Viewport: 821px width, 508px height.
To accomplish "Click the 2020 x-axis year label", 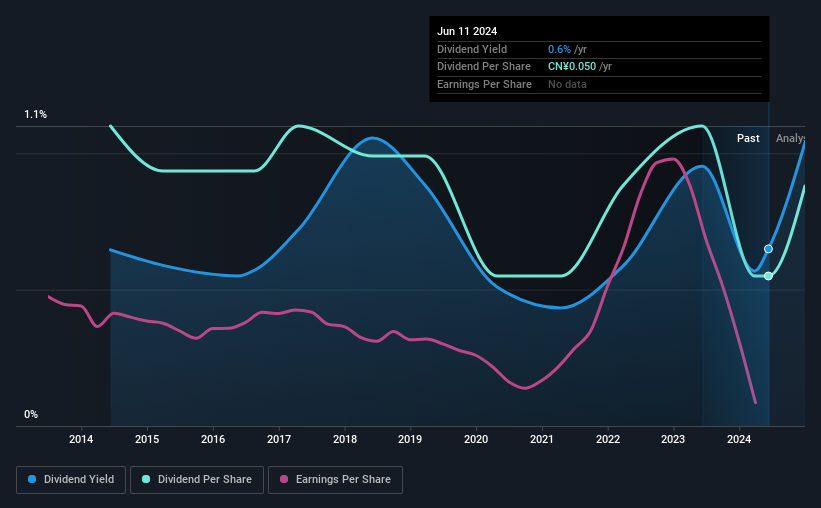I will pyautogui.click(x=476, y=439).
